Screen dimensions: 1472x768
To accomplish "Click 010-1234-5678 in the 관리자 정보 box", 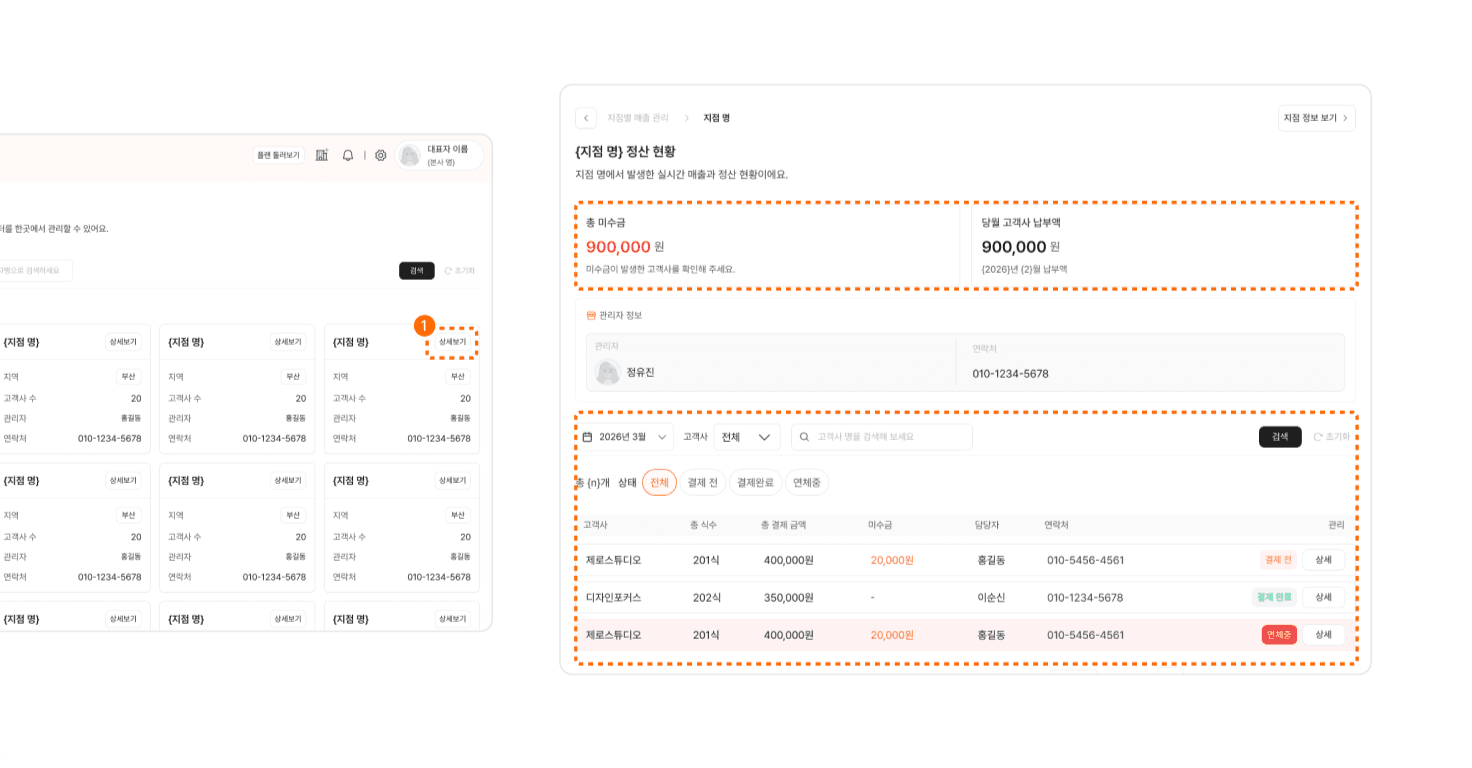I will pos(1010,374).
